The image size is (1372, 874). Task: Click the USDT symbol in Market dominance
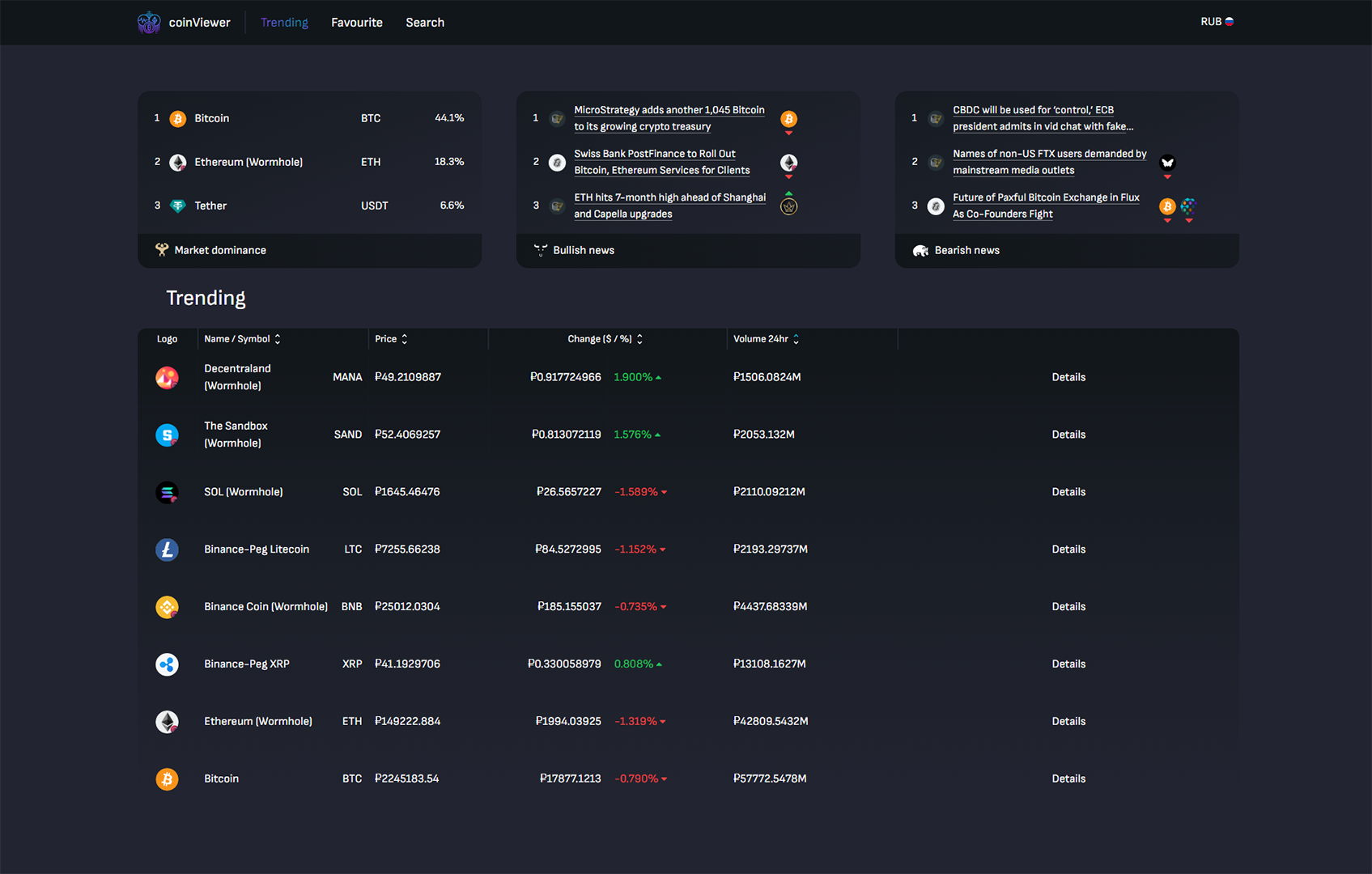tap(375, 206)
